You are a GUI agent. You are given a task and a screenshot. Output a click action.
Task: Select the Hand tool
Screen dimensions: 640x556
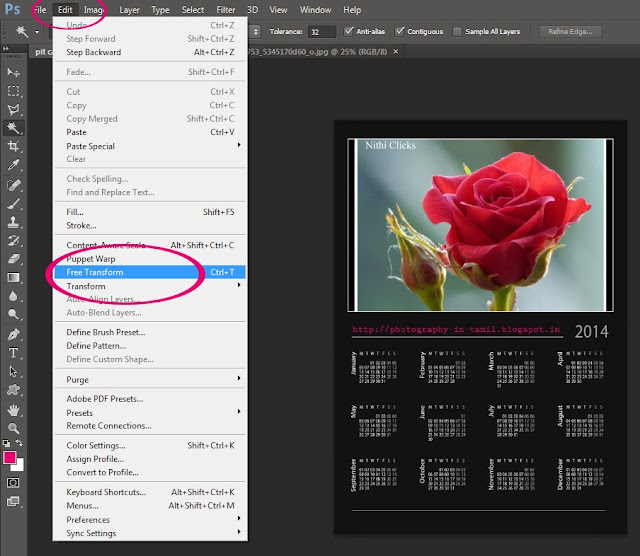click(x=13, y=410)
